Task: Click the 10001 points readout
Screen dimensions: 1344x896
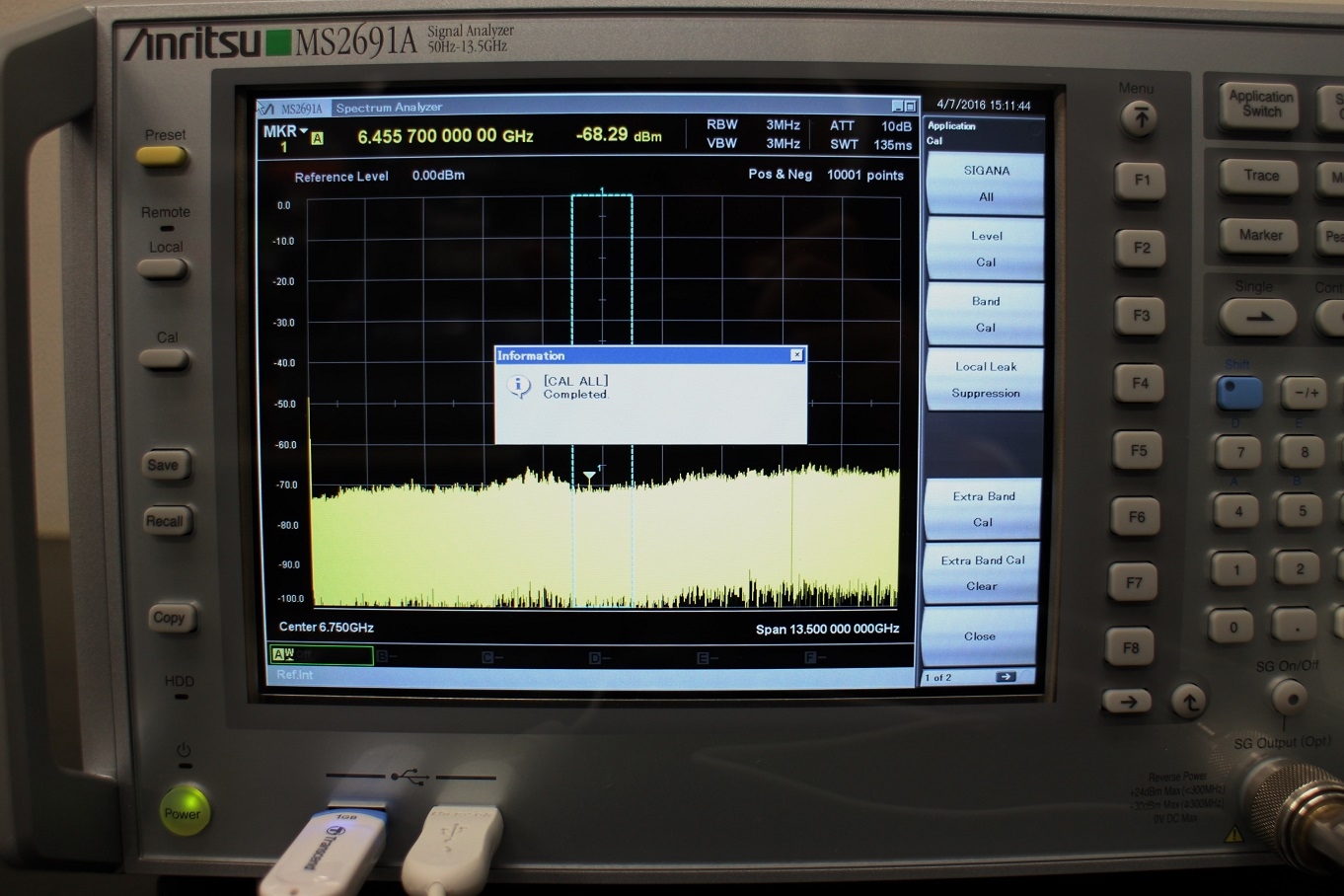Action: tap(864, 175)
